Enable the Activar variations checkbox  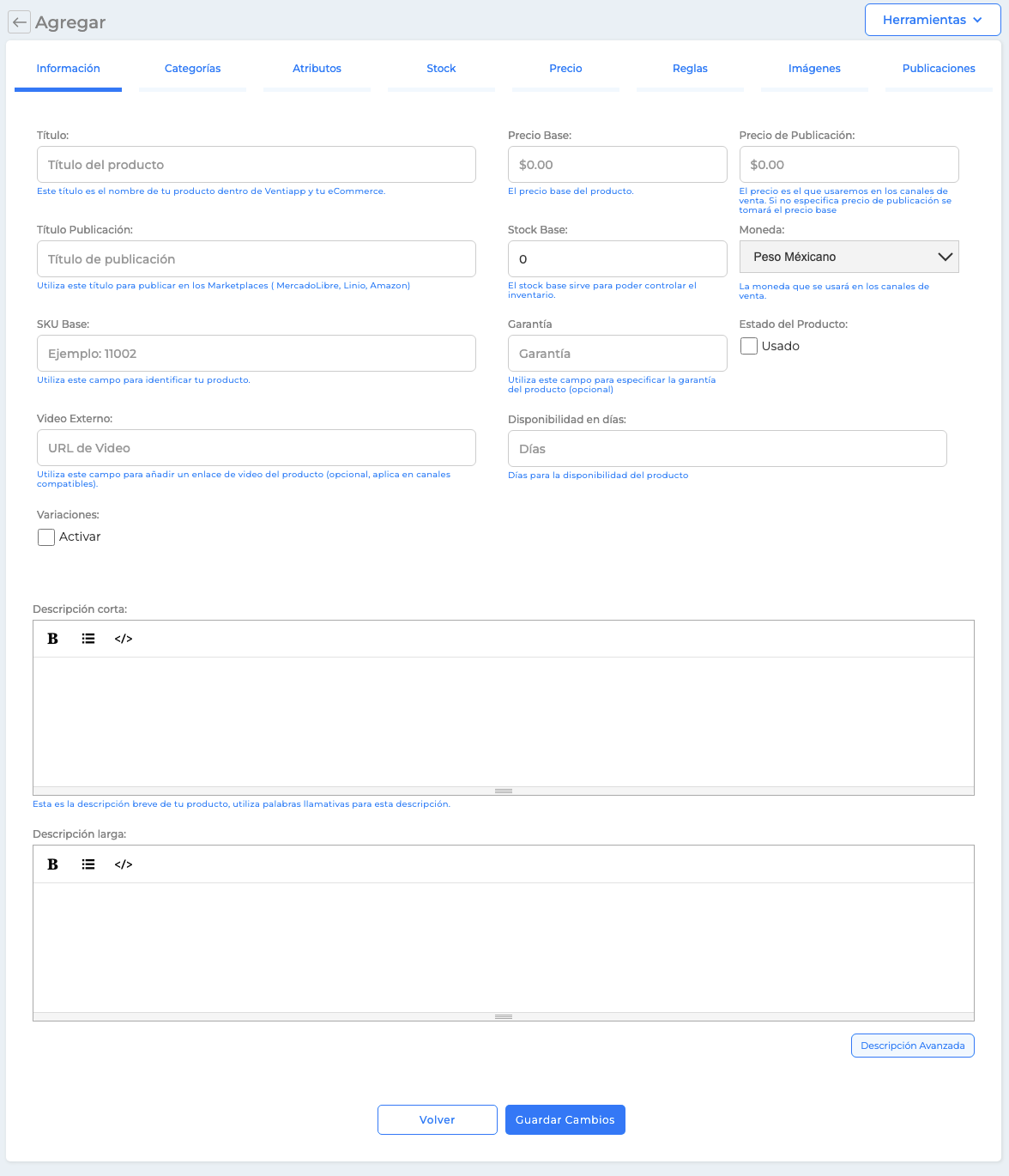point(46,537)
